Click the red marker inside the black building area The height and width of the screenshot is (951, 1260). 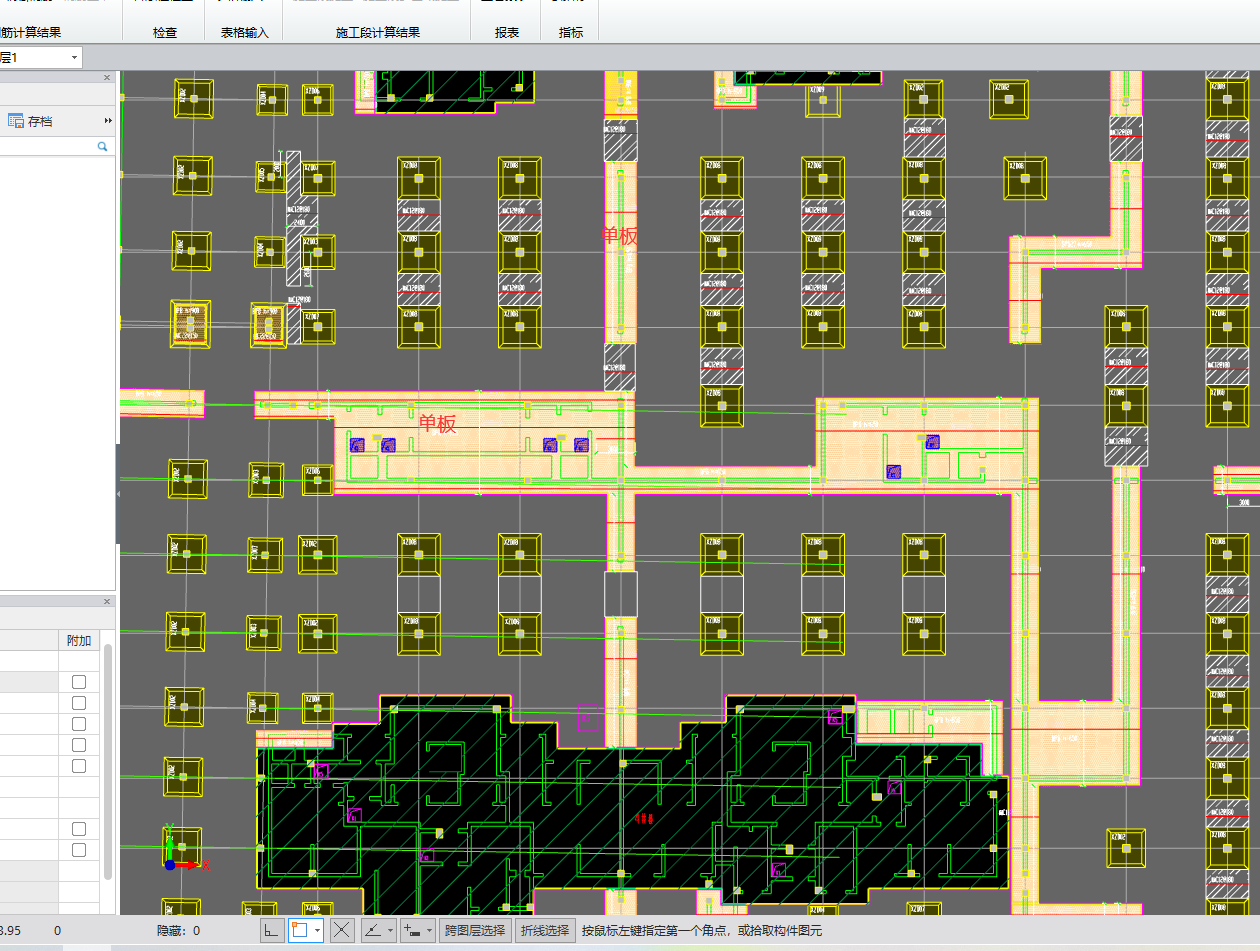click(645, 818)
